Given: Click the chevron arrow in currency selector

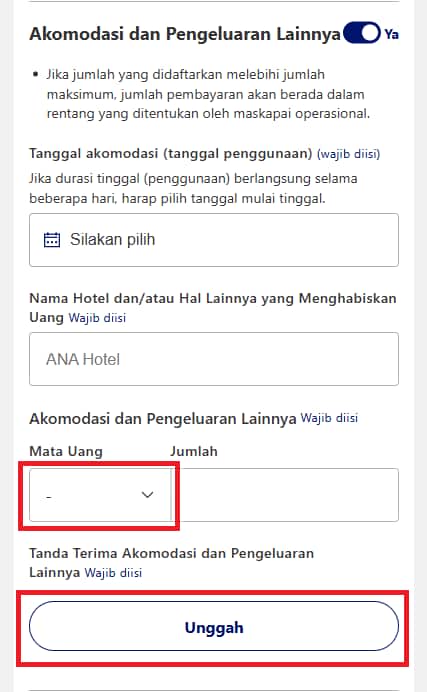Looking at the screenshot, I should pos(147,495).
